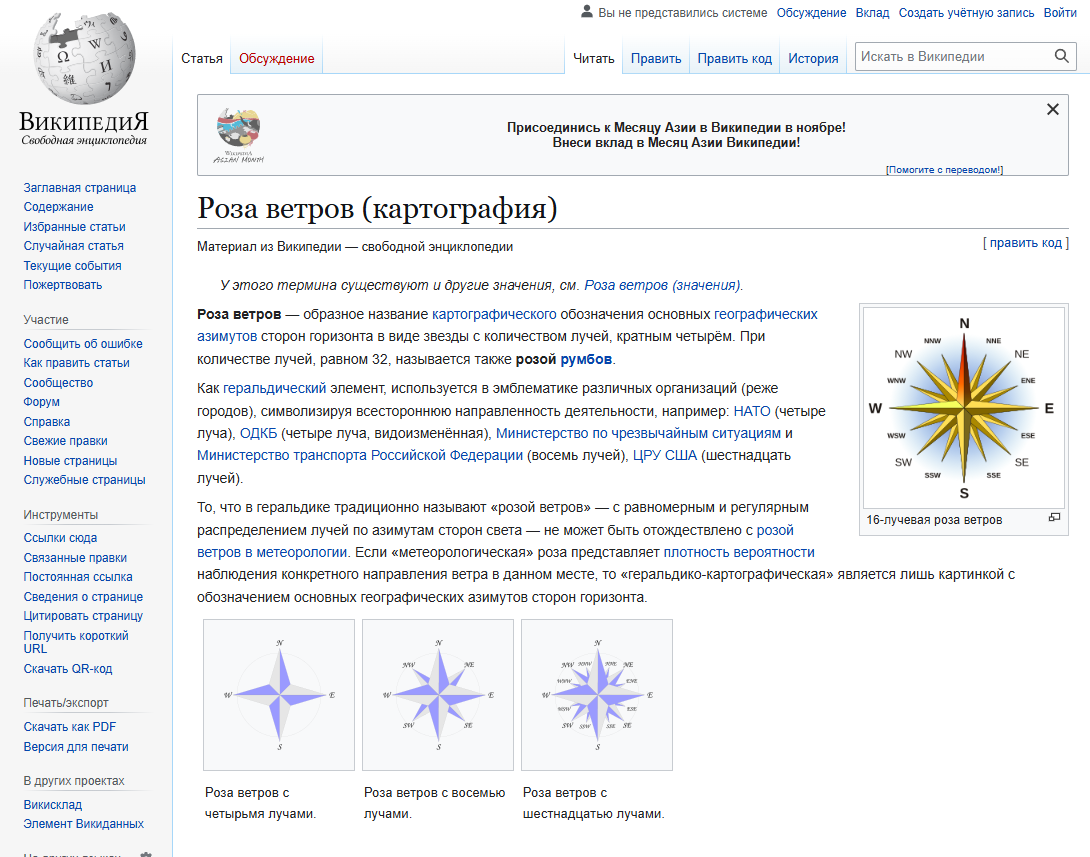Click Скачать как PDF
This screenshot has height=857, width=1090.
point(70,726)
